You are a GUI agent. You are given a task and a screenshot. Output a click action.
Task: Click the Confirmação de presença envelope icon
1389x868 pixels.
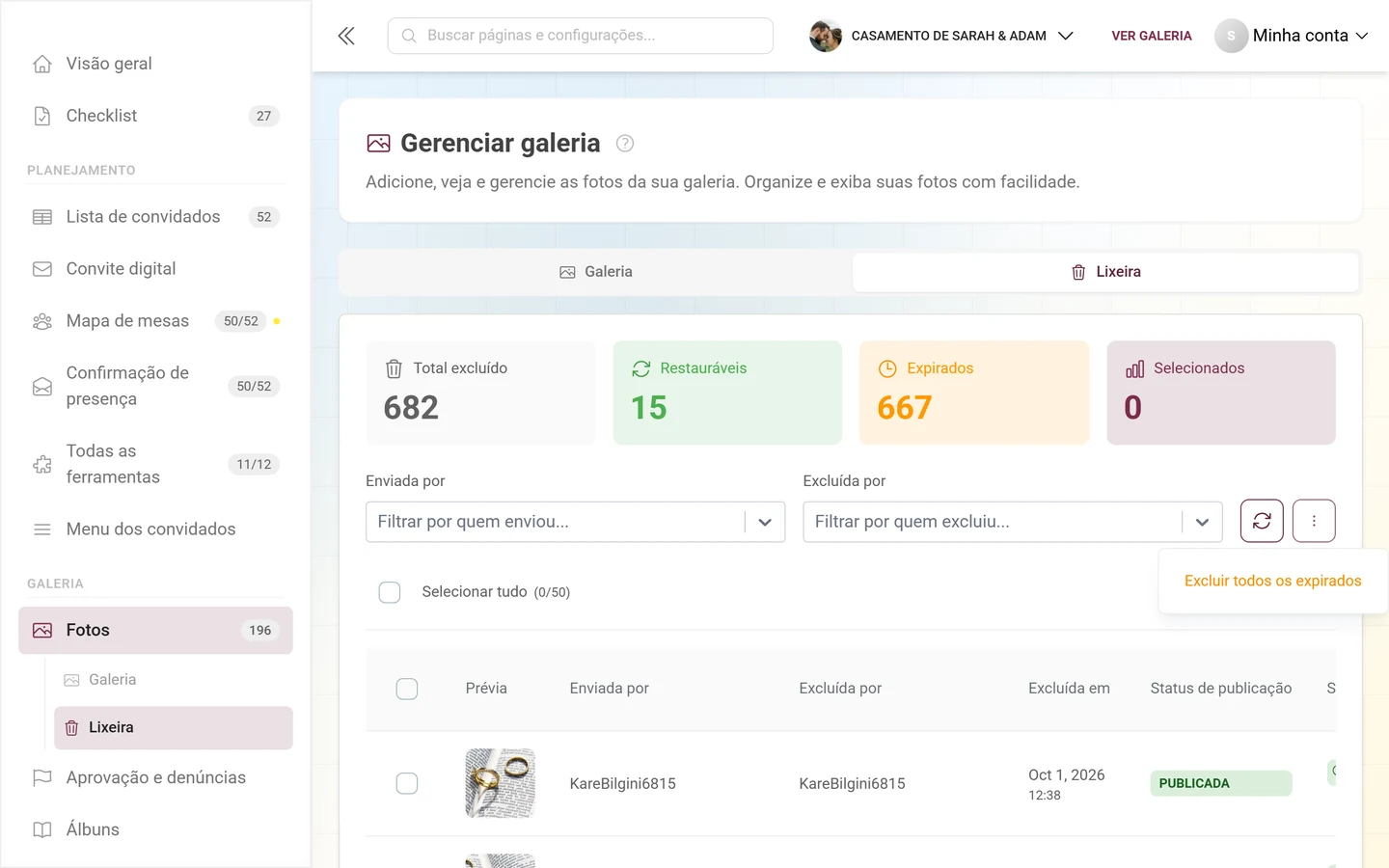[x=42, y=386]
